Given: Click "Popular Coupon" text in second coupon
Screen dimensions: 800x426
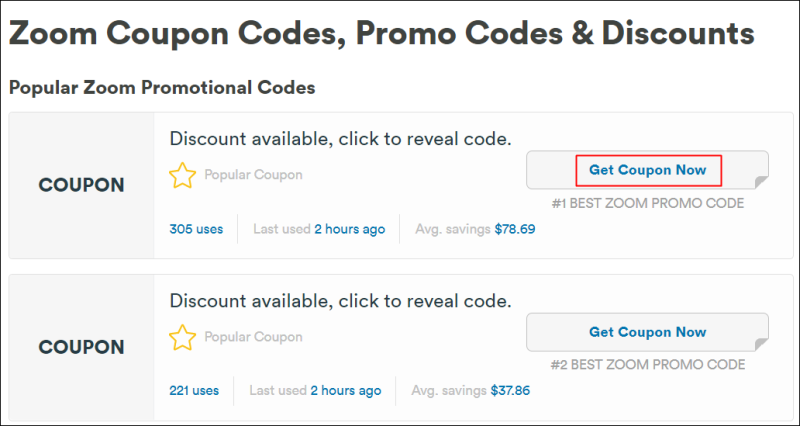Looking at the screenshot, I should point(253,337).
